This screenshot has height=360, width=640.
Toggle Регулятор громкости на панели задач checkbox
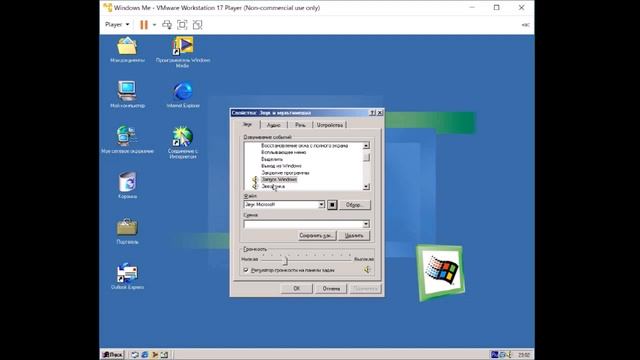click(x=246, y=270)
